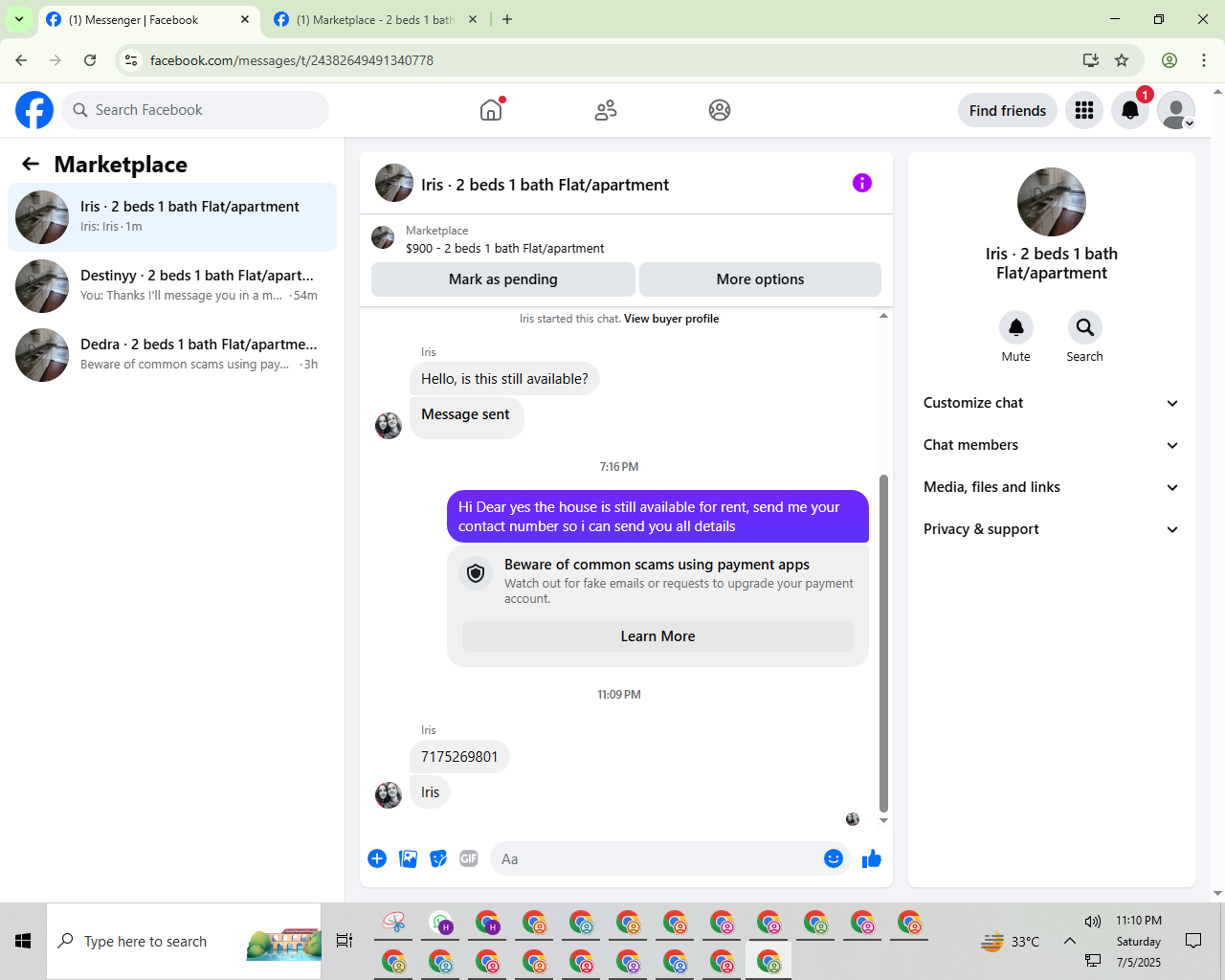Click the browser address bar URL
The width and height of the screenshot is (1225, 980).
[292, 60]
